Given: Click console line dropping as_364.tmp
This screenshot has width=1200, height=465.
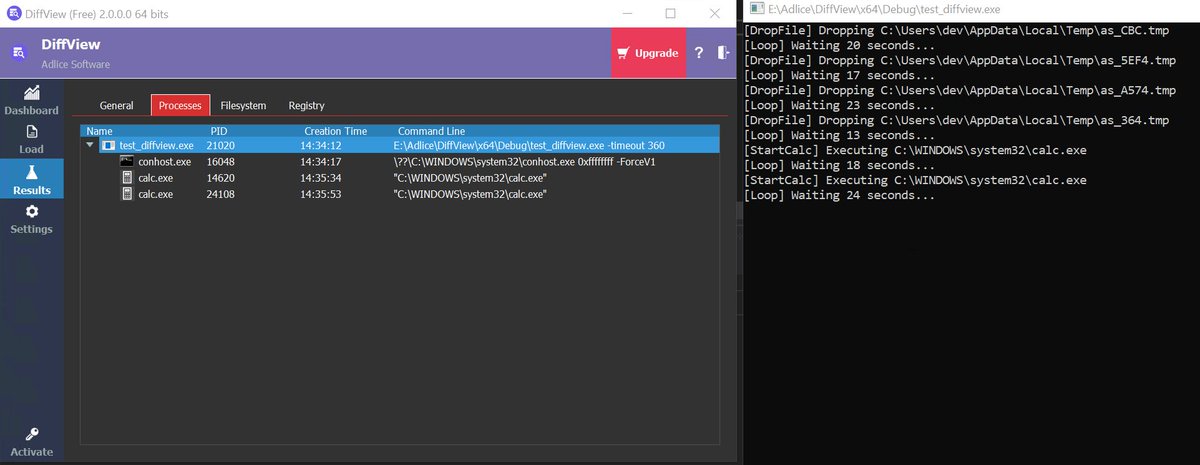Looking at the screenshot, I should coord(956,121).
